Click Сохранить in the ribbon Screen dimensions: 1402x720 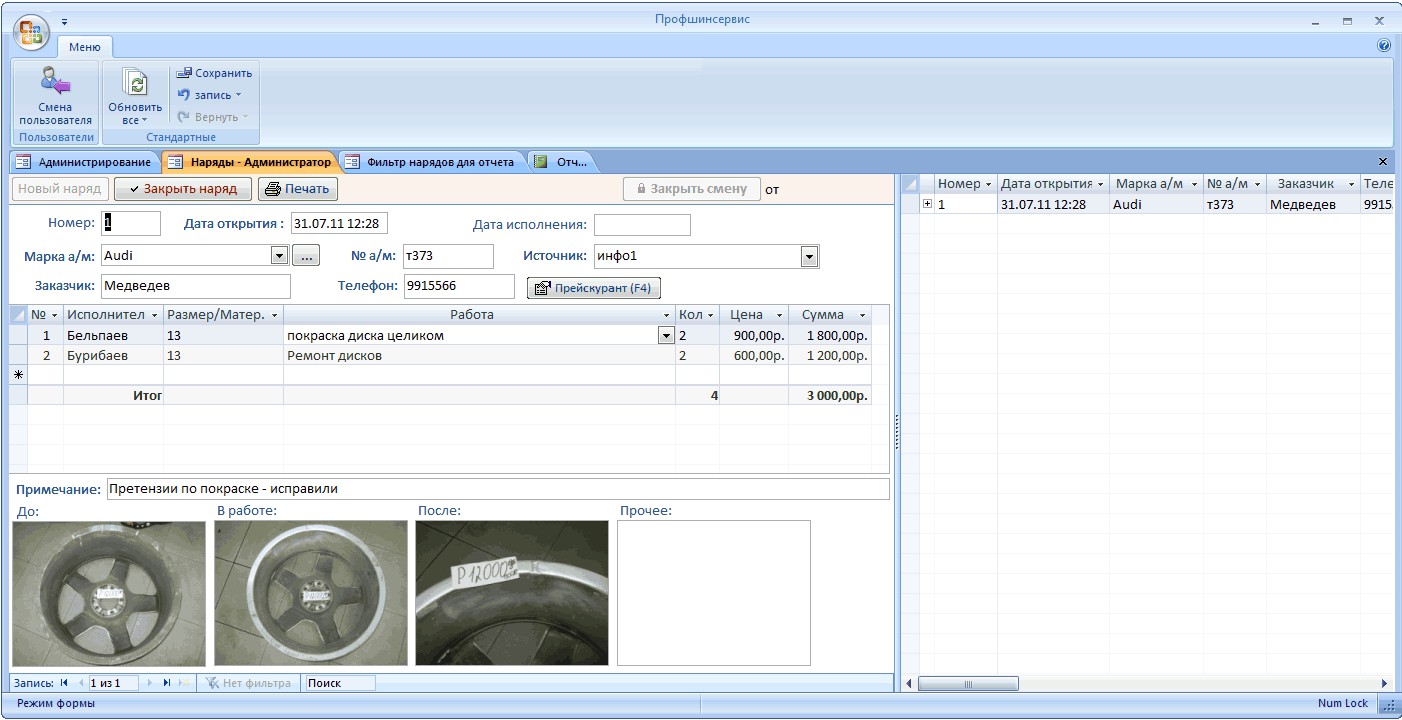pos(214,73)
